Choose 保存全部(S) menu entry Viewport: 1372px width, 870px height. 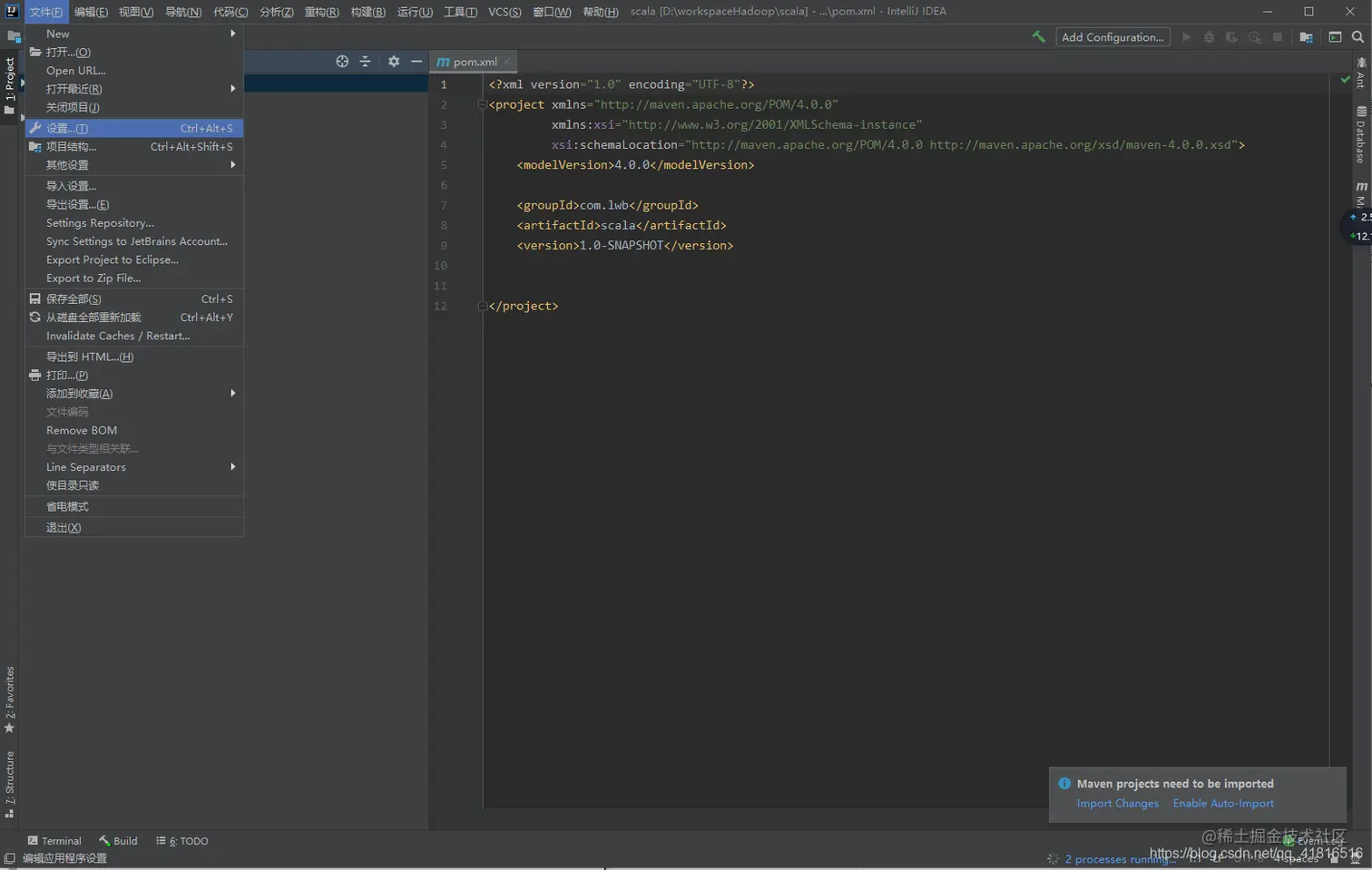134,299
